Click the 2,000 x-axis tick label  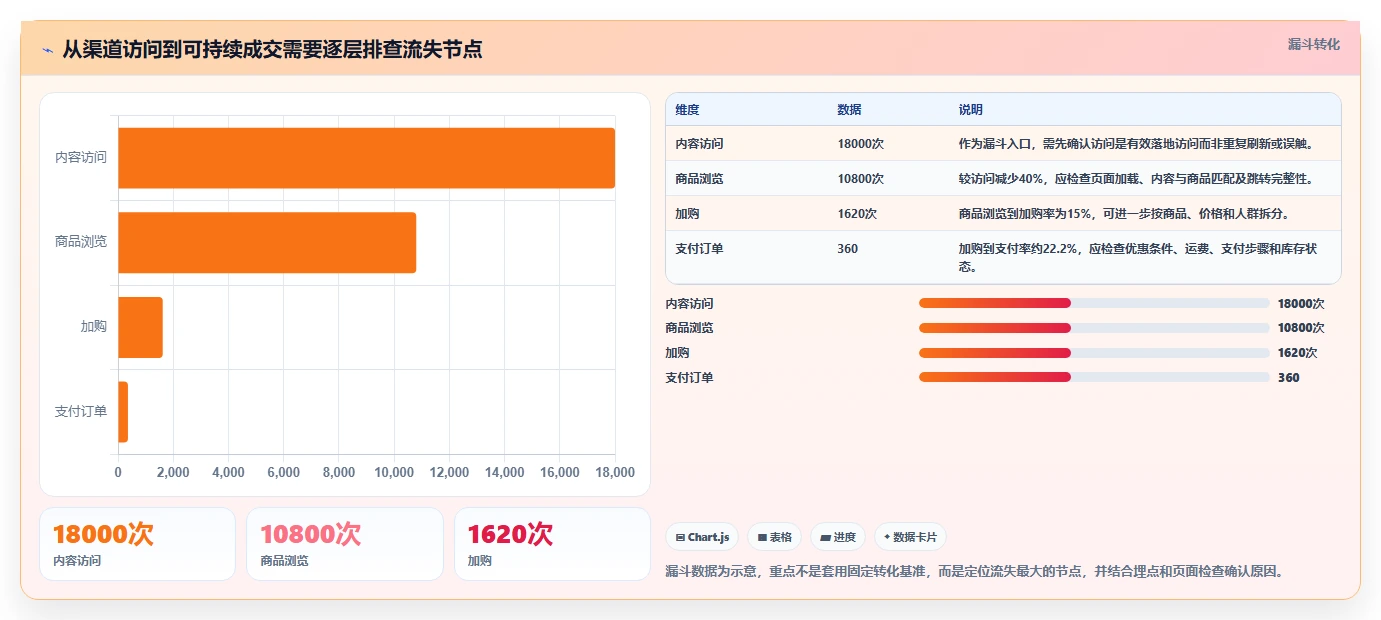tap(173, 473)
